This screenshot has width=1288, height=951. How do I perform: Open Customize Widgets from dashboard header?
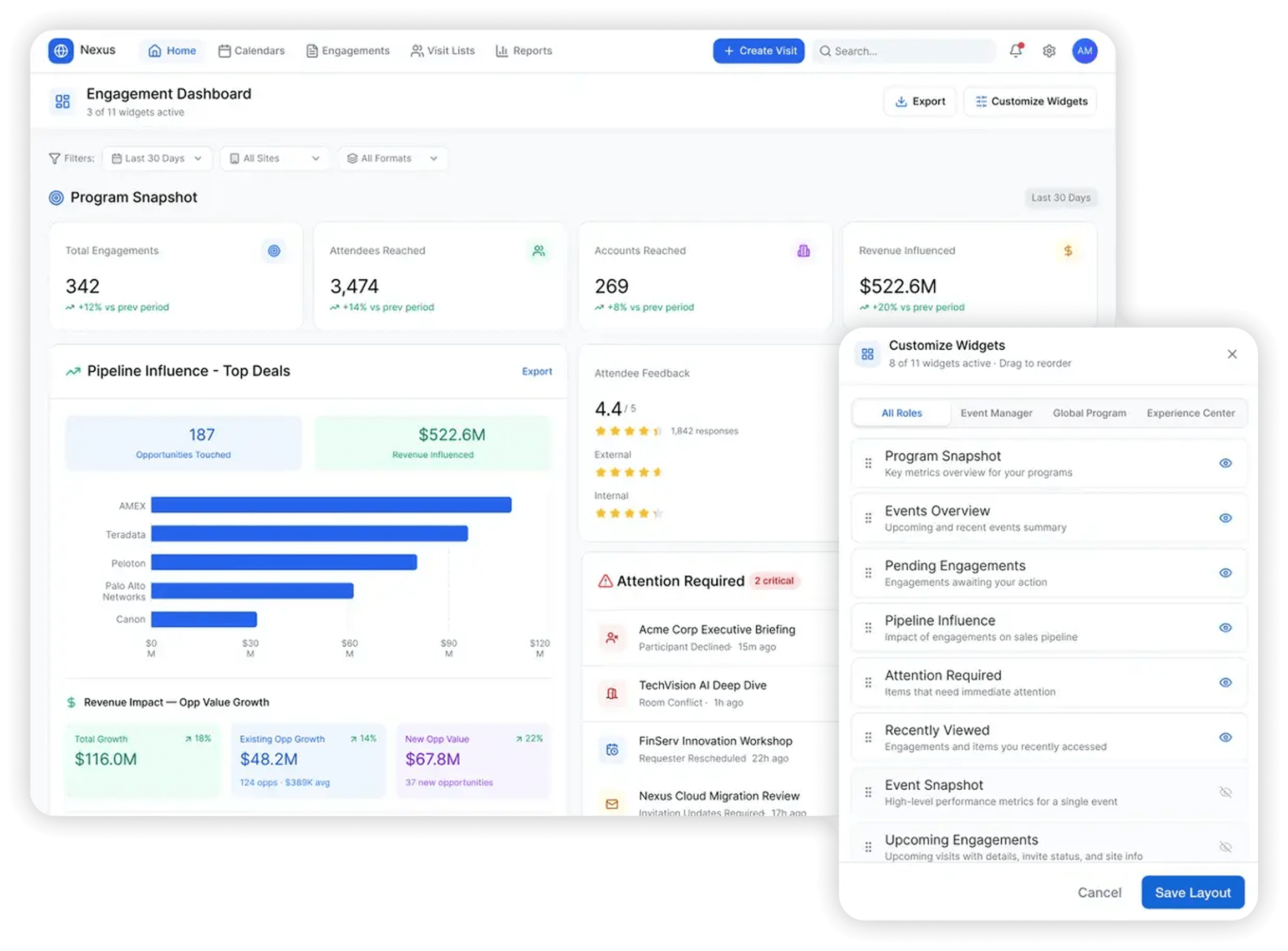[1031, 101]
